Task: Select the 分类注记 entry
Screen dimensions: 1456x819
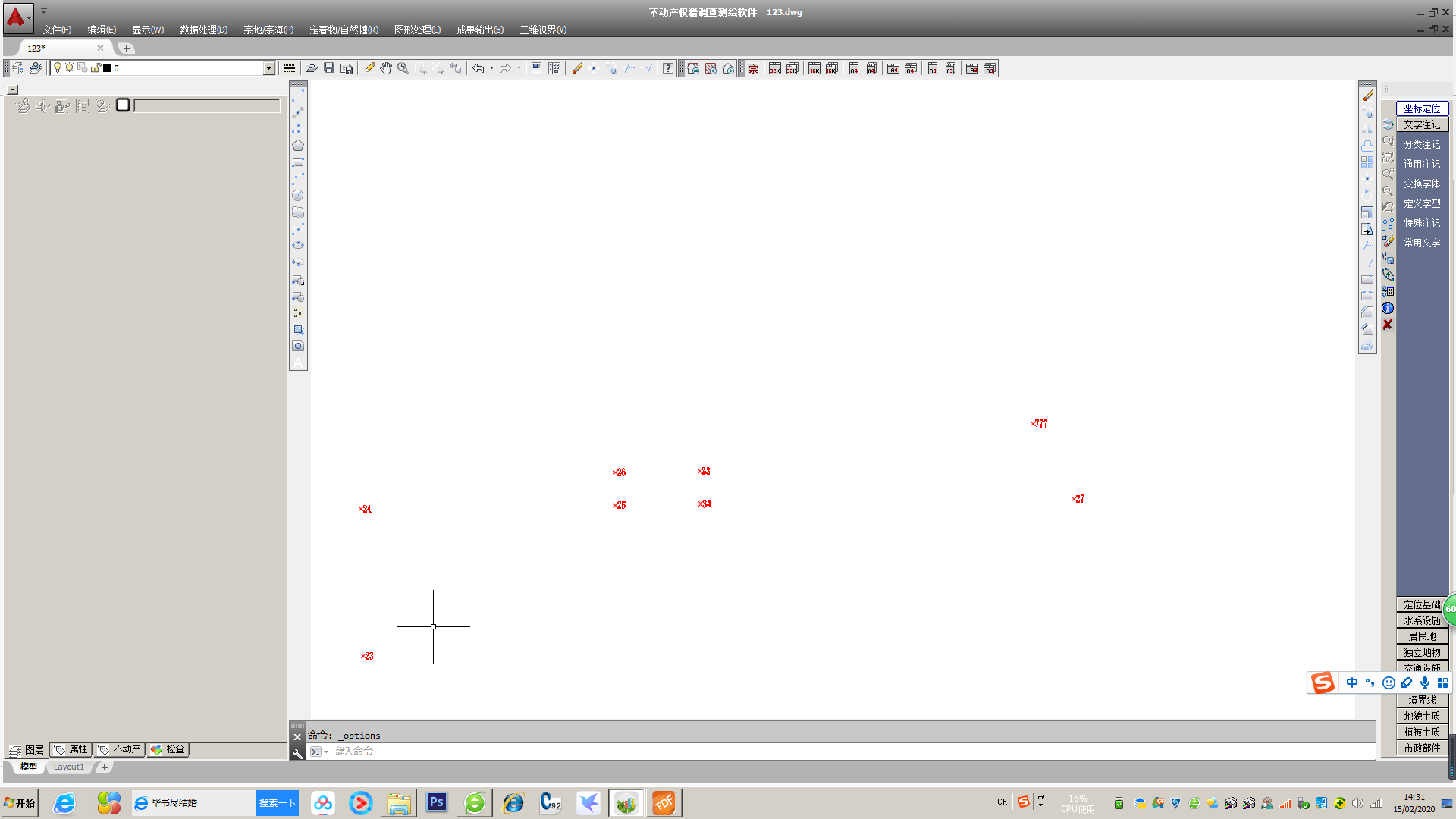Action: point(1422,144)
